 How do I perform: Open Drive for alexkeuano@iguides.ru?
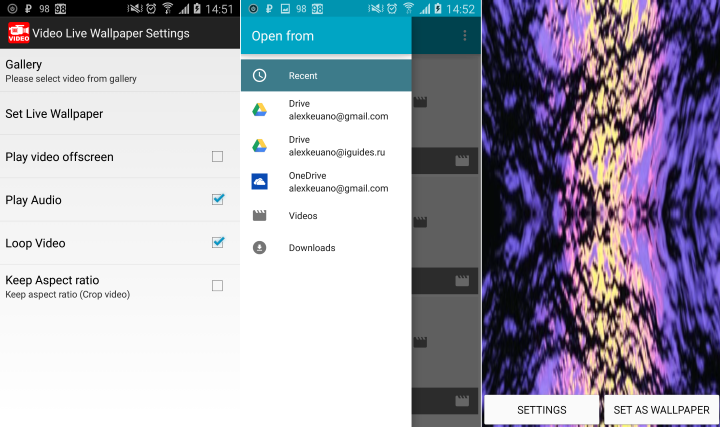(326, 146)
